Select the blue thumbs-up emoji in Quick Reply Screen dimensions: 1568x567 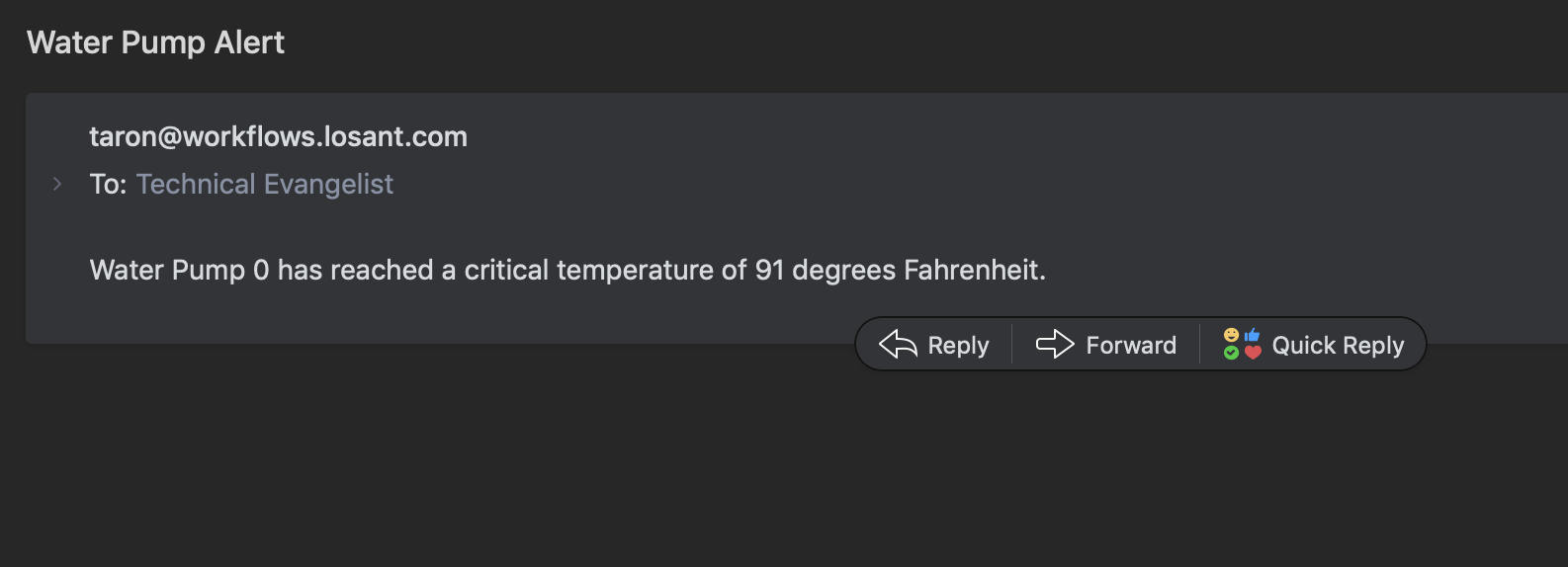[1253, 335]
